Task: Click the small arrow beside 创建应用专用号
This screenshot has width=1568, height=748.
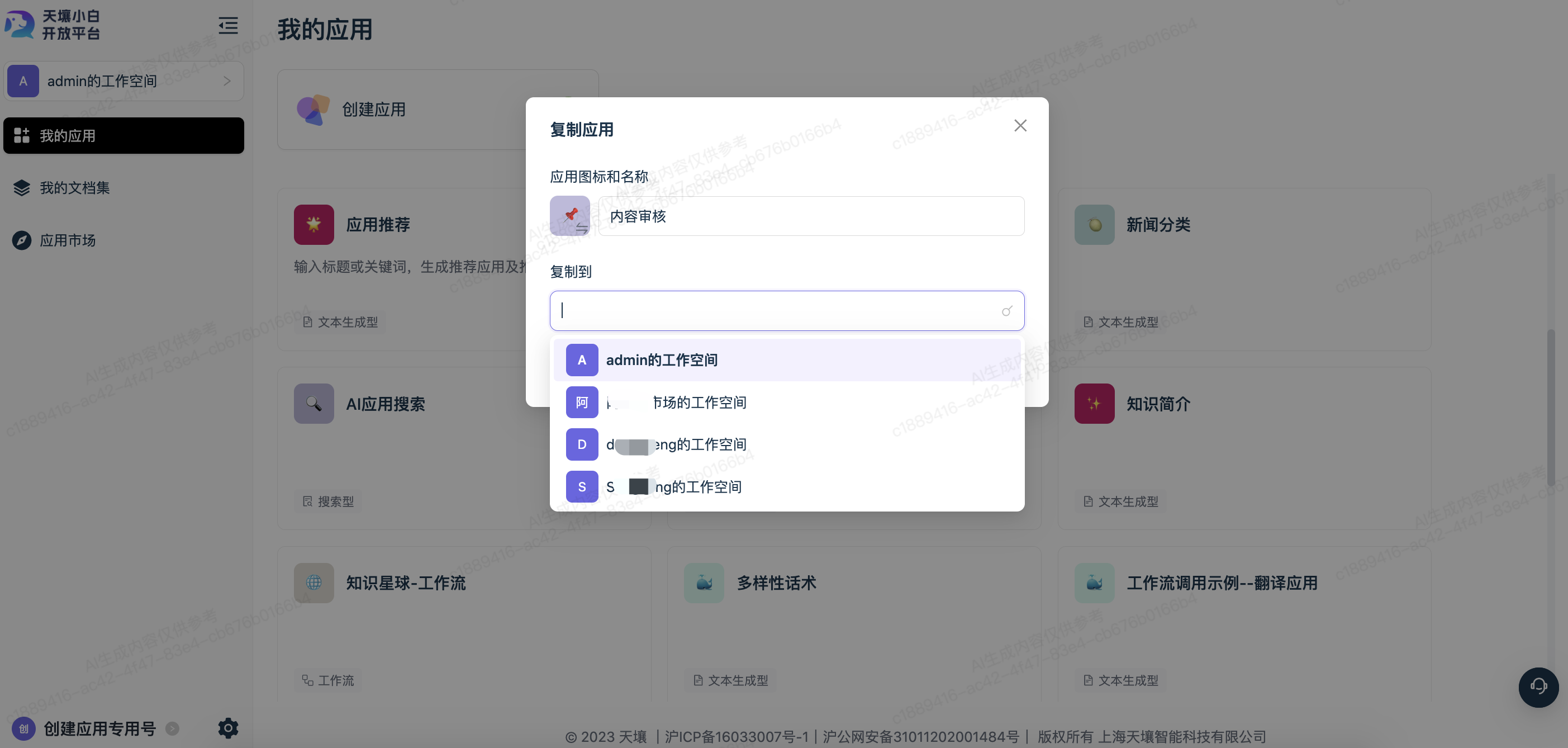Action: [173, 728]
